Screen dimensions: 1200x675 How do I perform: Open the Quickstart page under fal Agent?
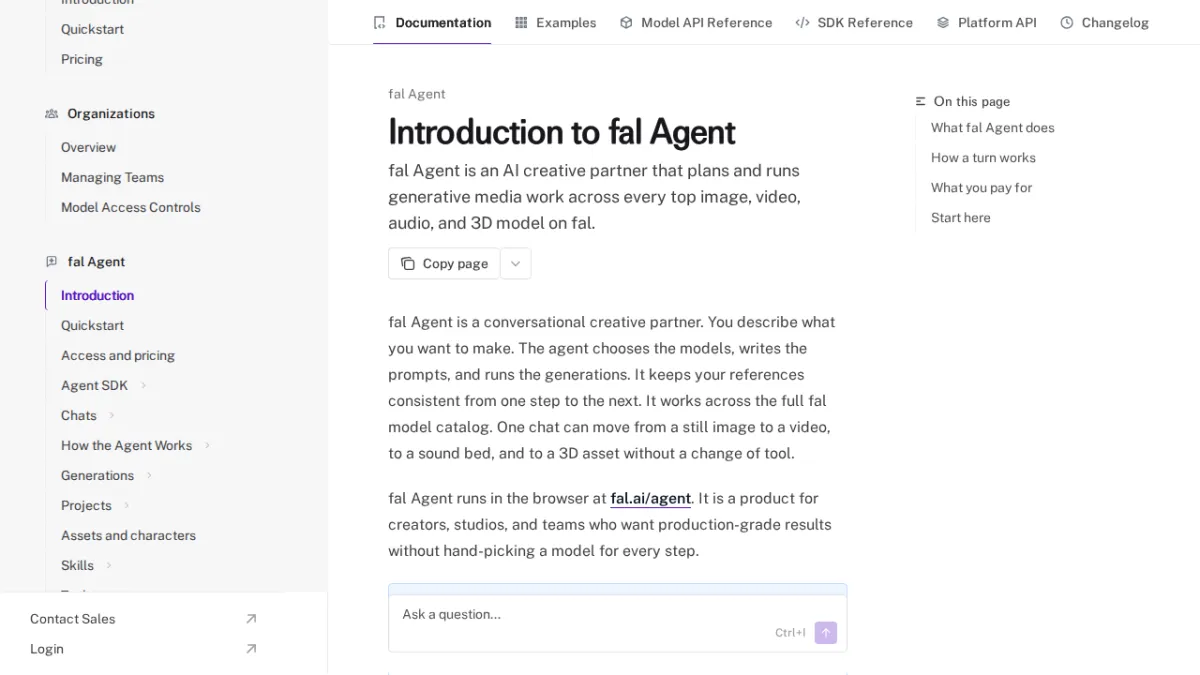point(92,326)
